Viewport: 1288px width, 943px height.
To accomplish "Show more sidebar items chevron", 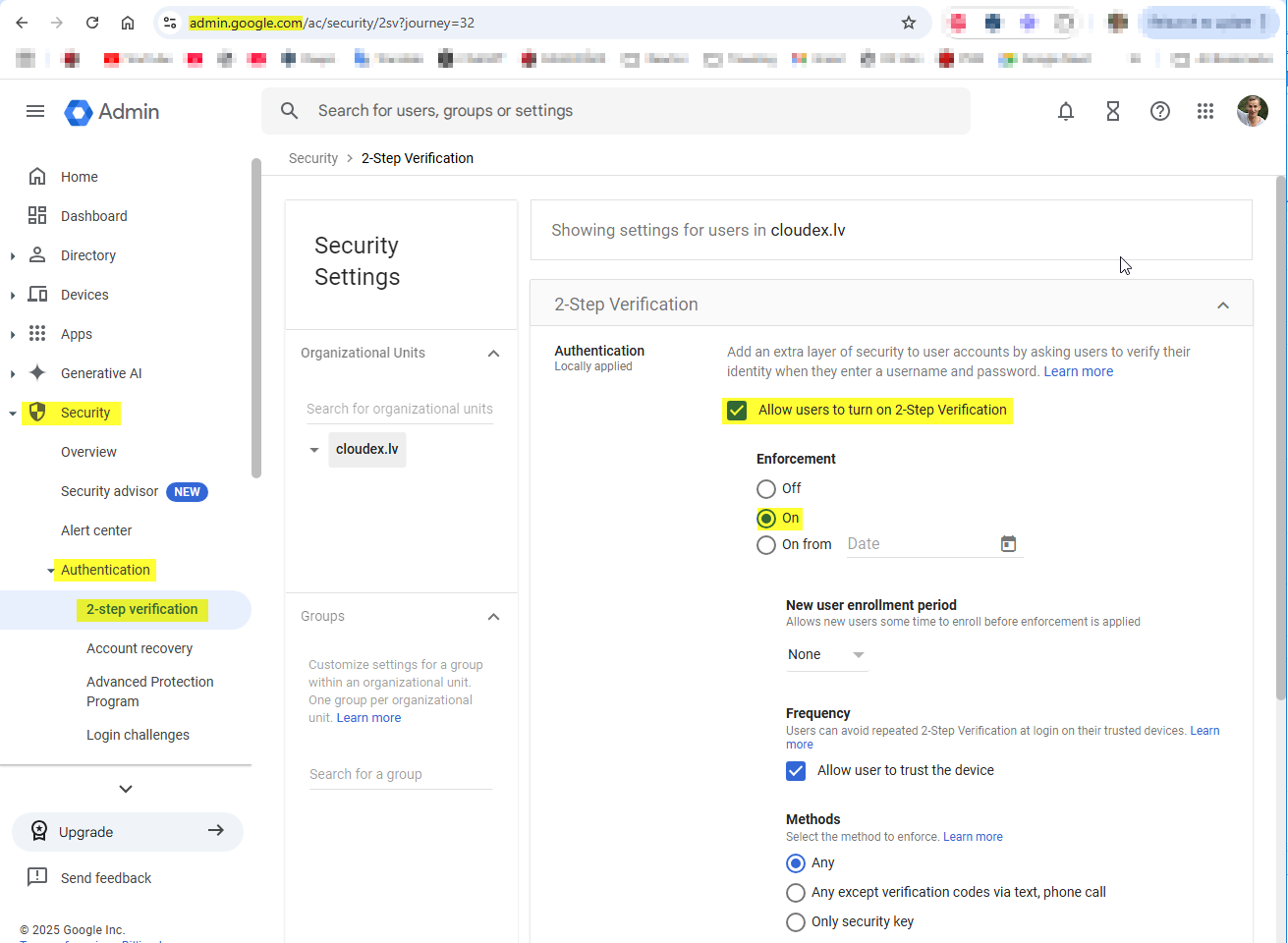I will point(126,789).
